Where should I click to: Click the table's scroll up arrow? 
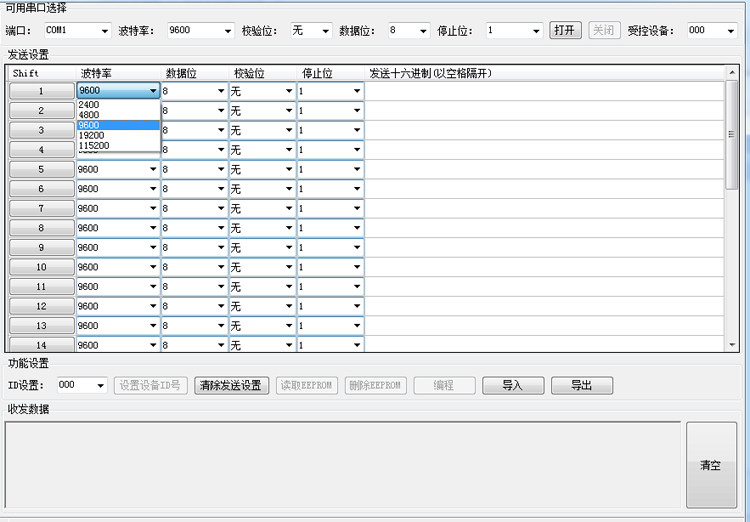point(732,72)
